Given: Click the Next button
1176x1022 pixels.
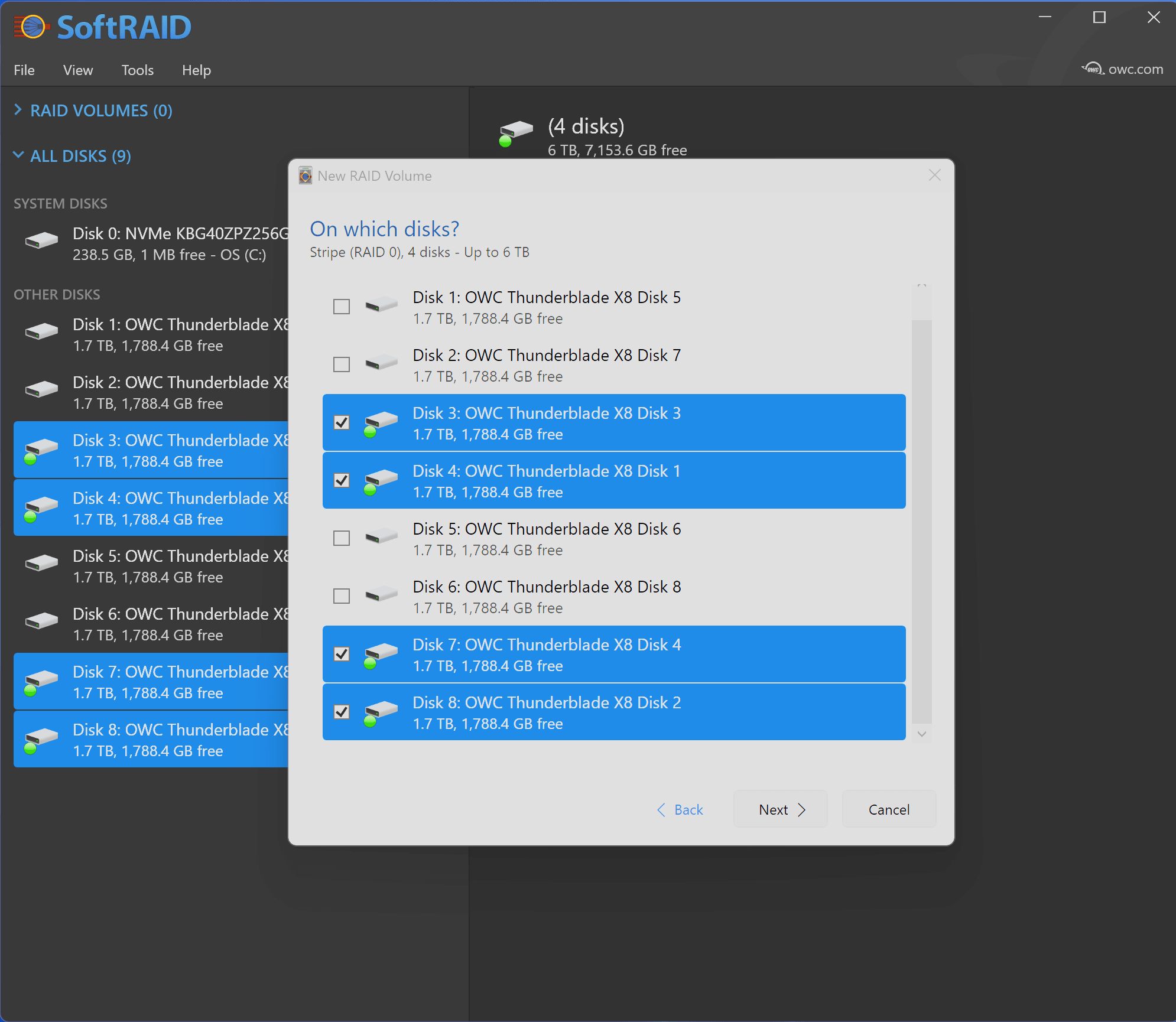Looking at the screenshot, I should pos(780,809).
